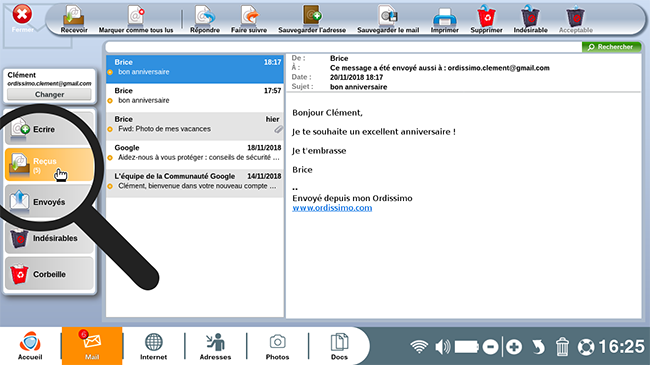Zoom out with the minus icon

[x=490, y=347]
